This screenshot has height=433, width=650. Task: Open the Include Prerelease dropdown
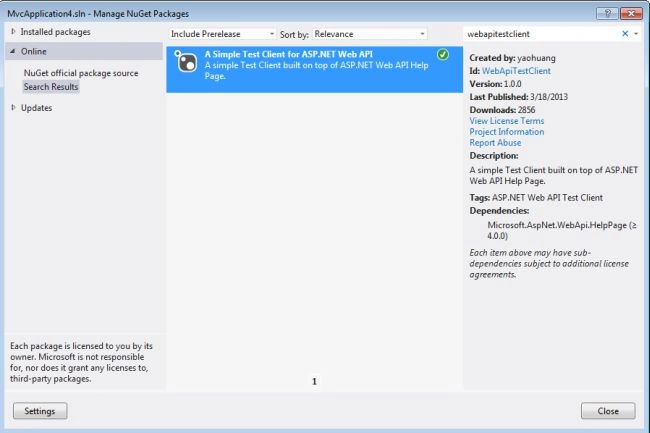click(222, 34)
